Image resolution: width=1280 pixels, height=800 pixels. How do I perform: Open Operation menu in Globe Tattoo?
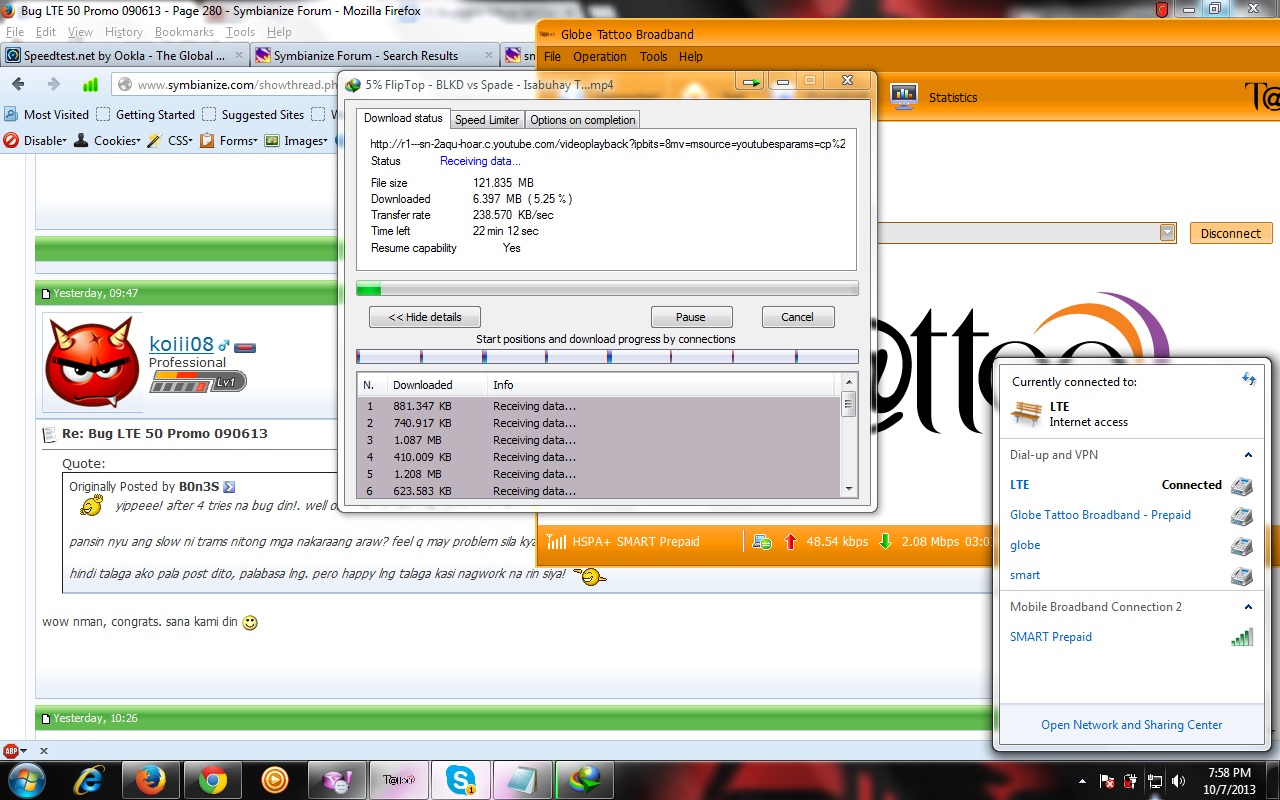[x=600, y=57]
